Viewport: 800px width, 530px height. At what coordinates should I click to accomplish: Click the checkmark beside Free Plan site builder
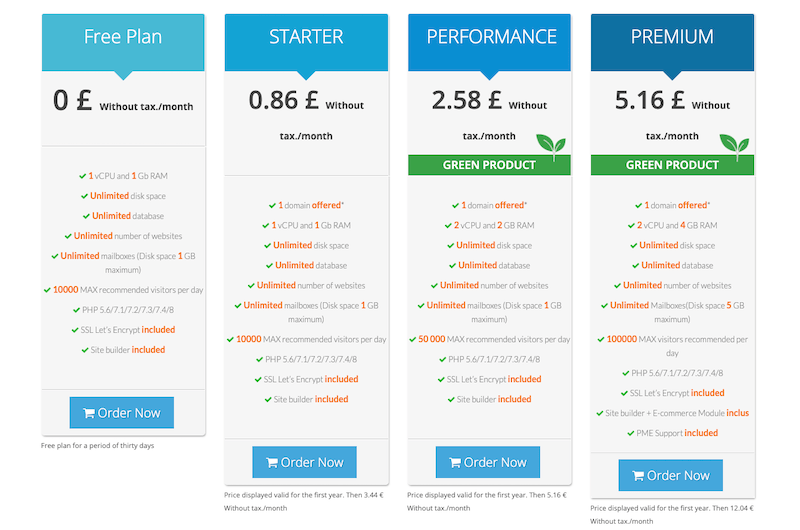pos(85,350)
